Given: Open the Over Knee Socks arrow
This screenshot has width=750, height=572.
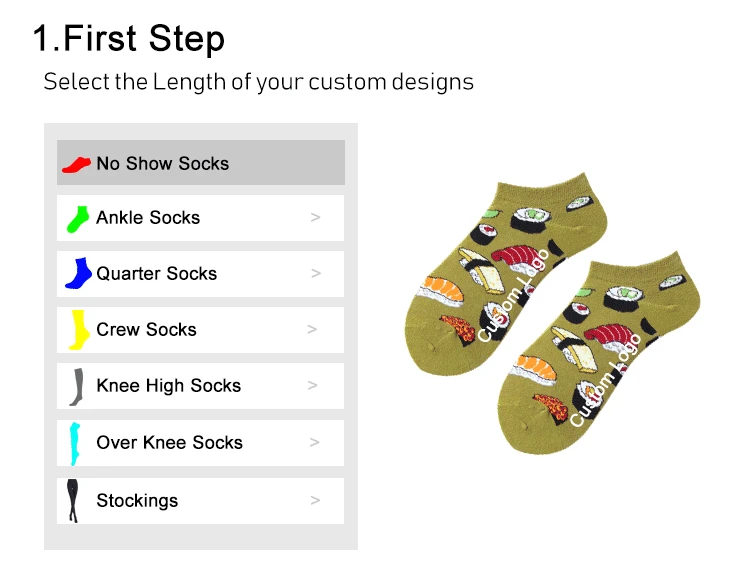Looking at the screenshot, I should coord(316,442).
